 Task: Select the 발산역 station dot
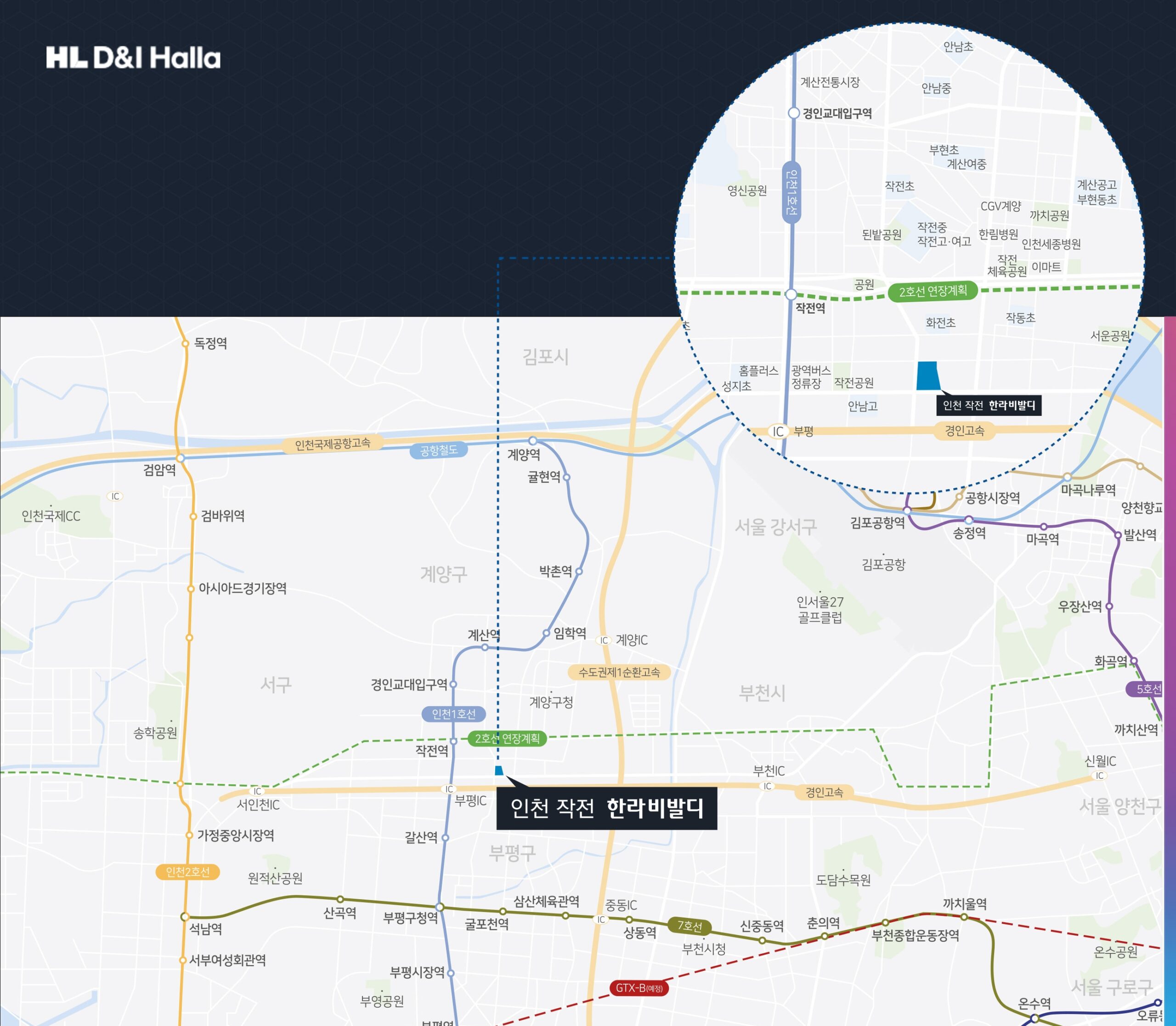coord(1118,535)
